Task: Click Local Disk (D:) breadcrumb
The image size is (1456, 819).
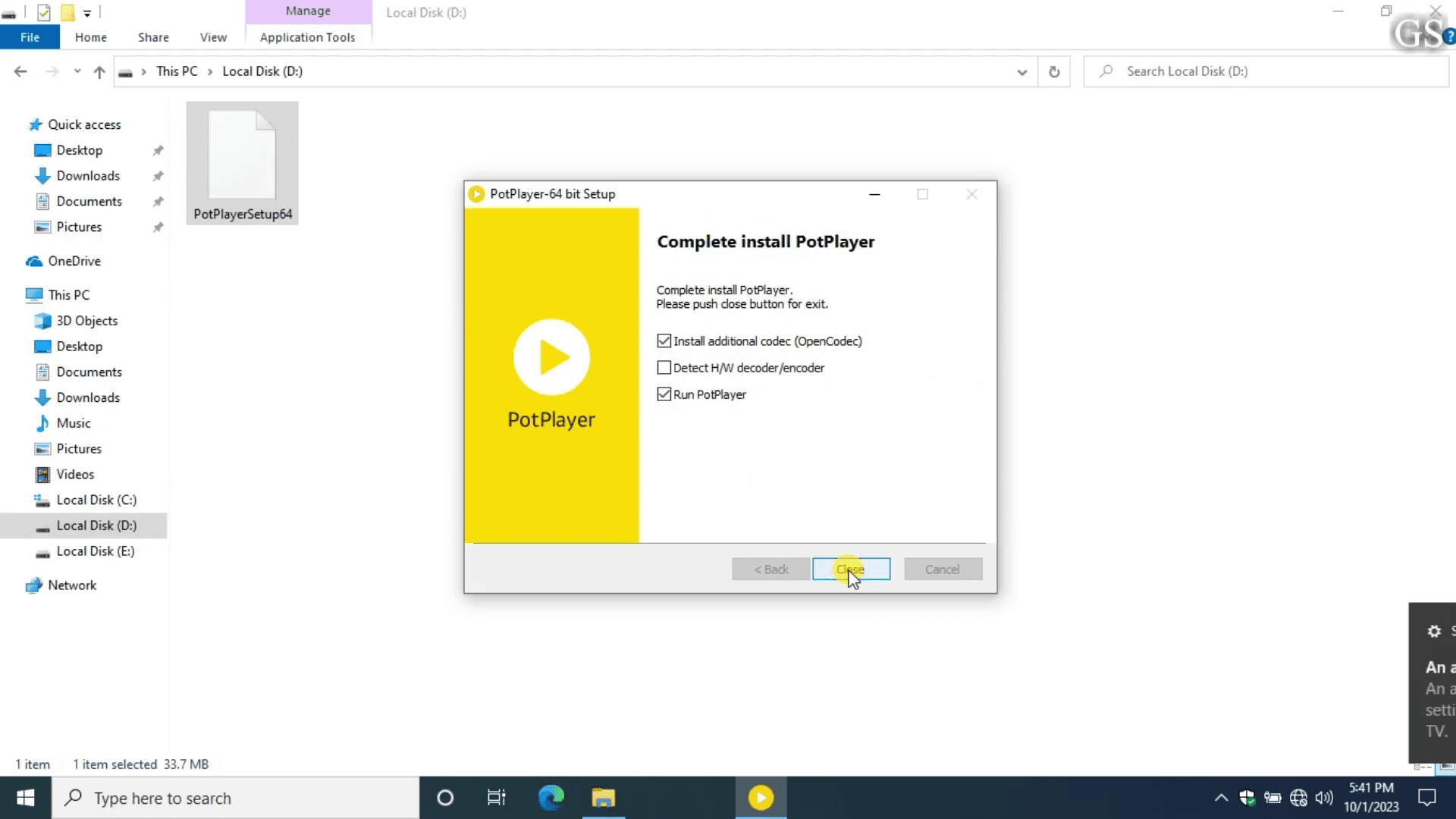Action: click(262, 71)
